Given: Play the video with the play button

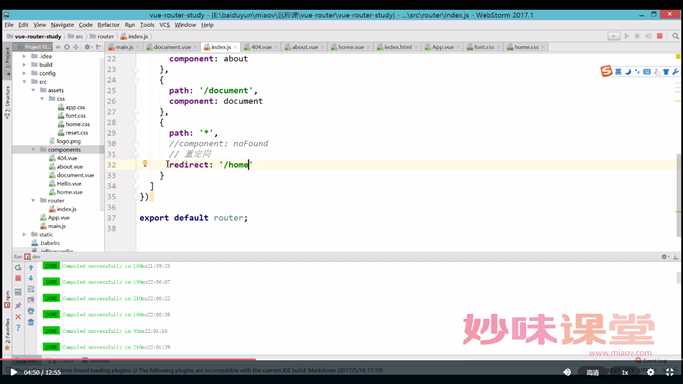Looking at the screenshot, I should pyautogui.click(x=14, y=372).
